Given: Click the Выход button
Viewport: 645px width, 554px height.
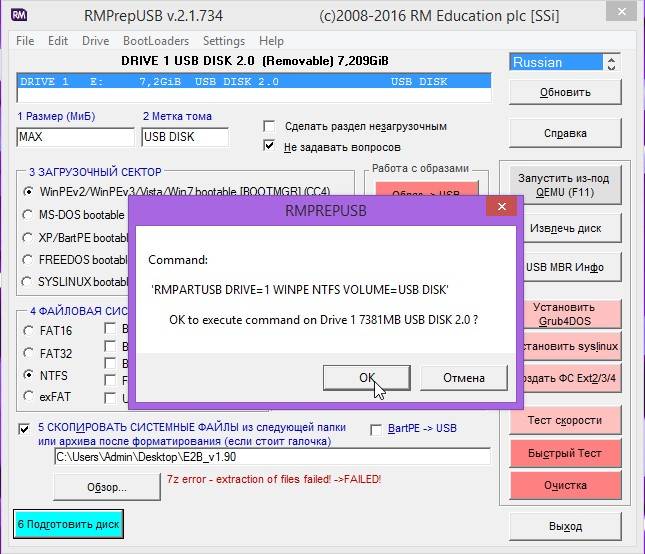Looking at the screenshot, I should [565, 526].
